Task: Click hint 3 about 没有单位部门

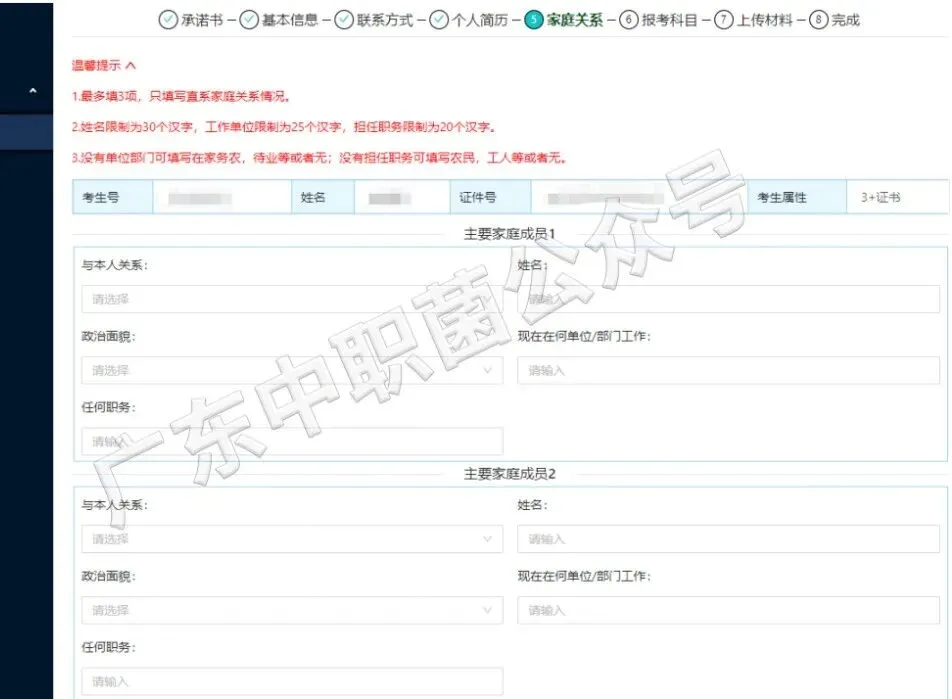Action: pyautogui.click(x=320, y=158)
